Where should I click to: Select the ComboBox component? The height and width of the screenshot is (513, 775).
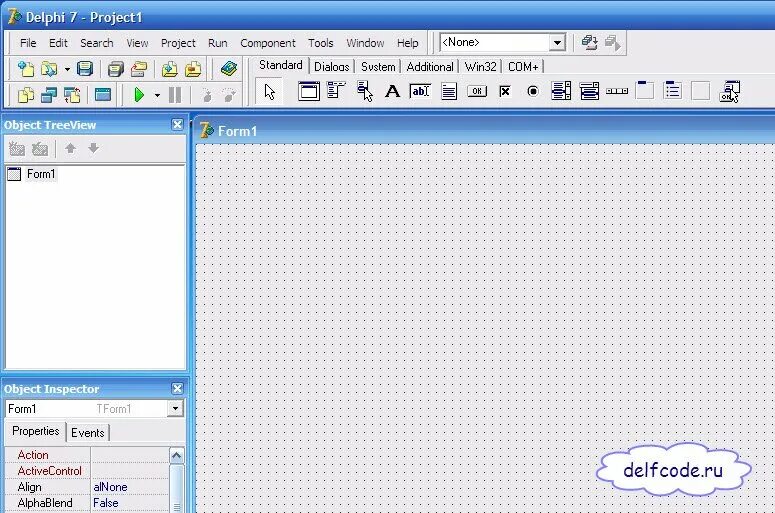(x=589, y=91)
